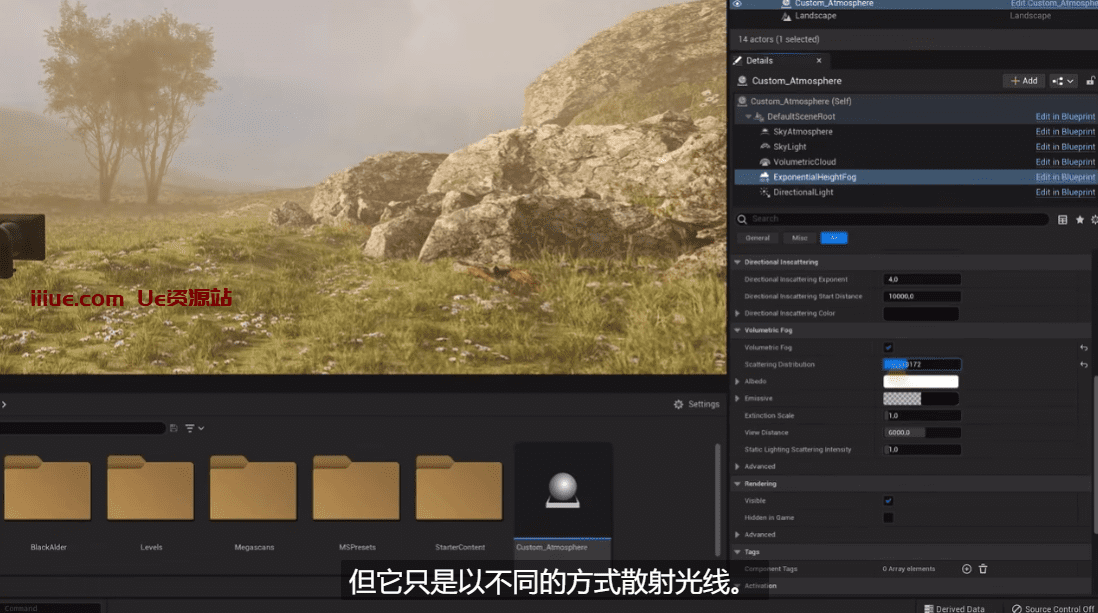The height and width of the screenshot is (613, 1098).
Task: Click the Add component button
Action: pos(1023,81)
